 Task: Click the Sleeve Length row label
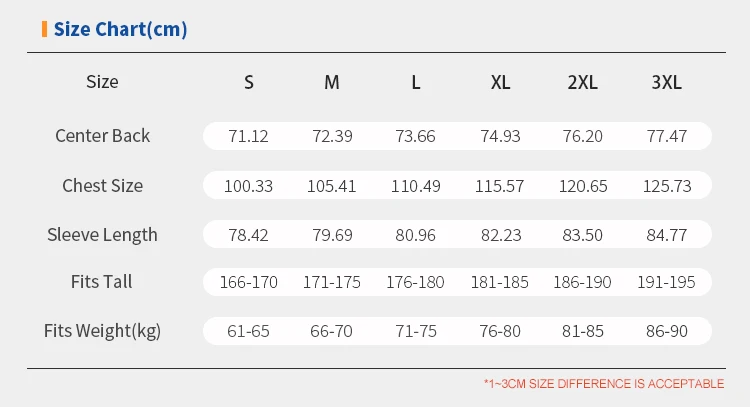click(x=102, y=235)
